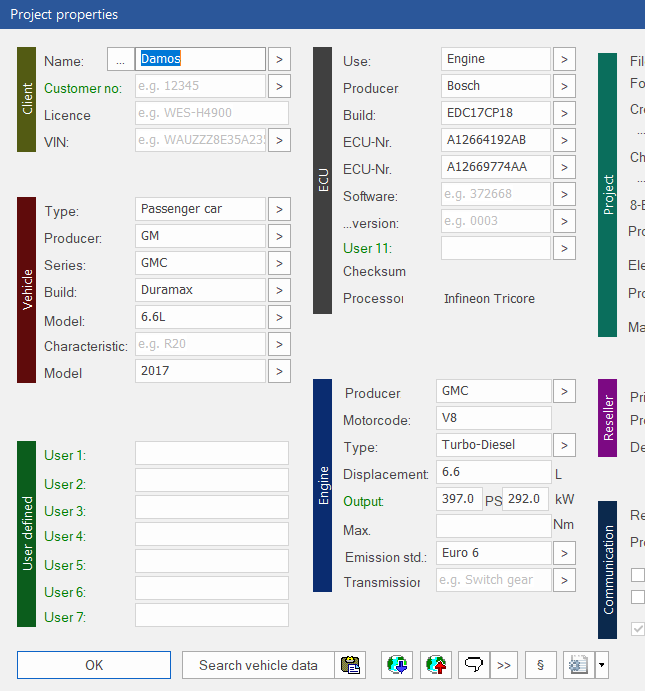Click the OK button

click(x=94, y=665)
